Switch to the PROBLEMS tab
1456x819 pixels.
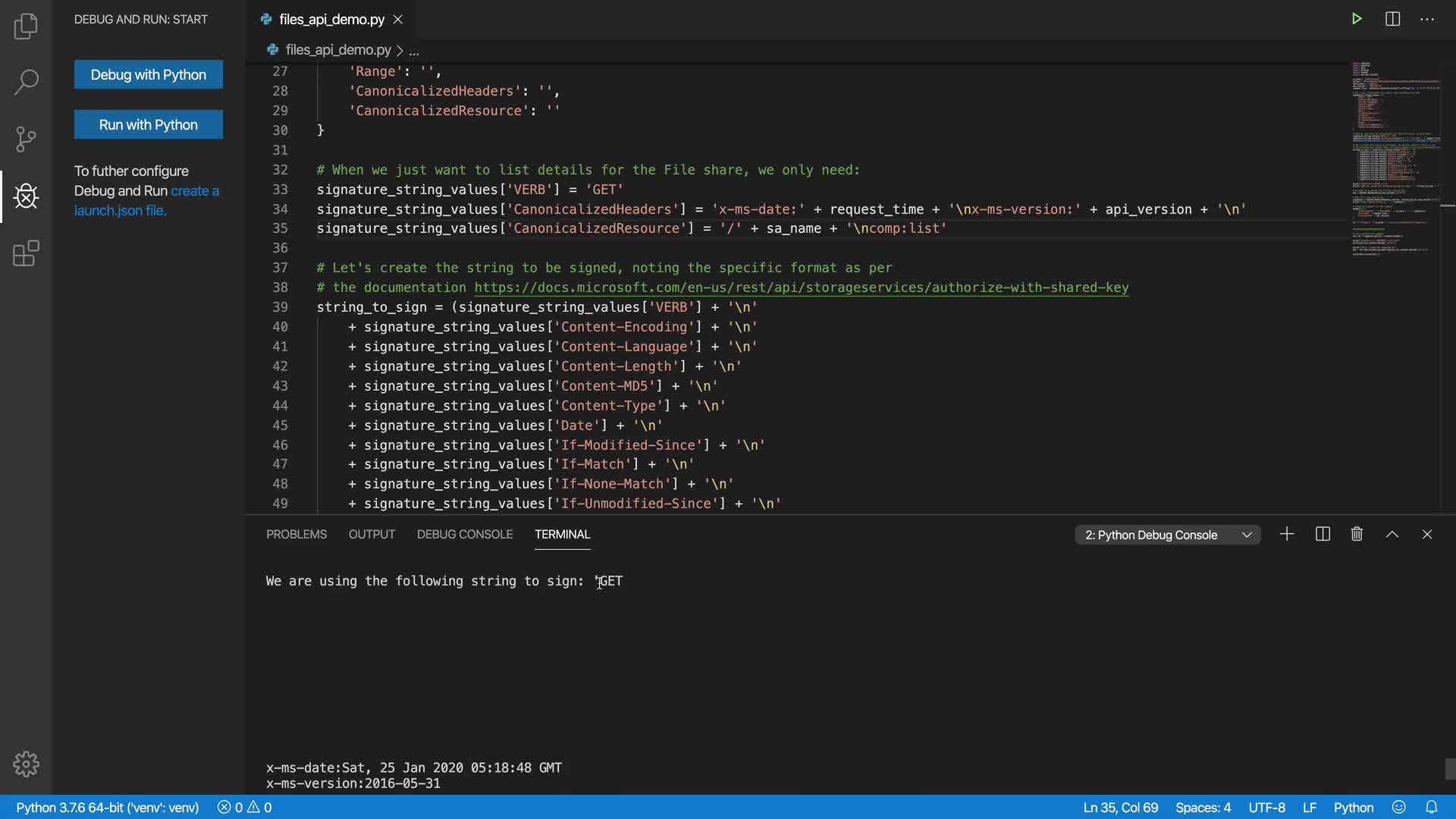coord(296,535)
